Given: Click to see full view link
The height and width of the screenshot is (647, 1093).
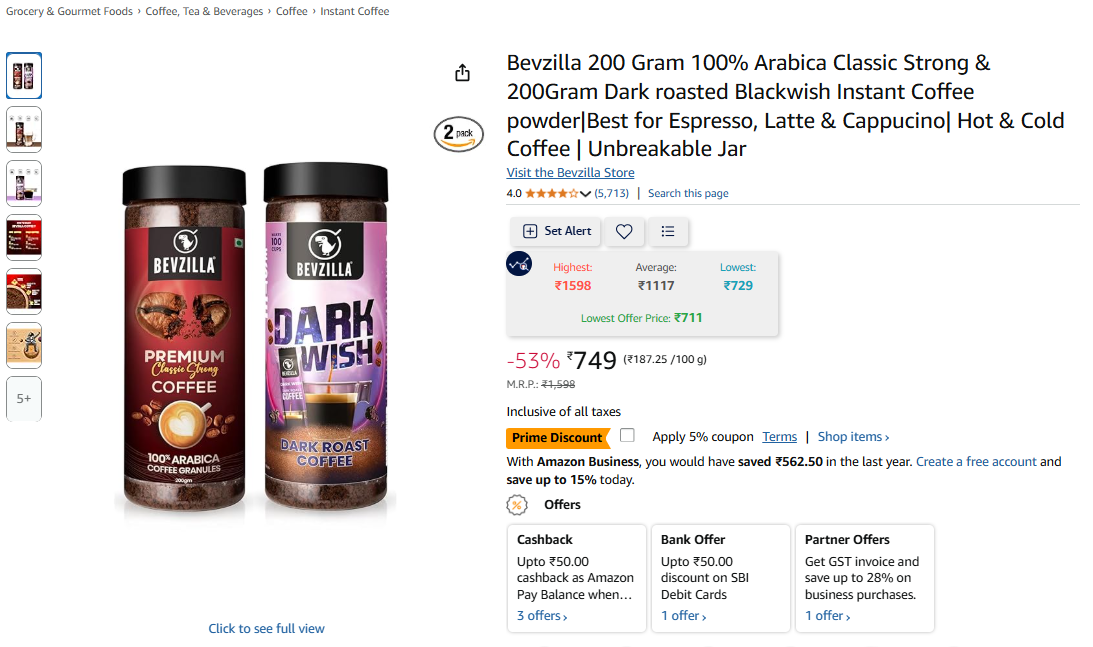Looking at the screenshot, I should click(266, 628).
